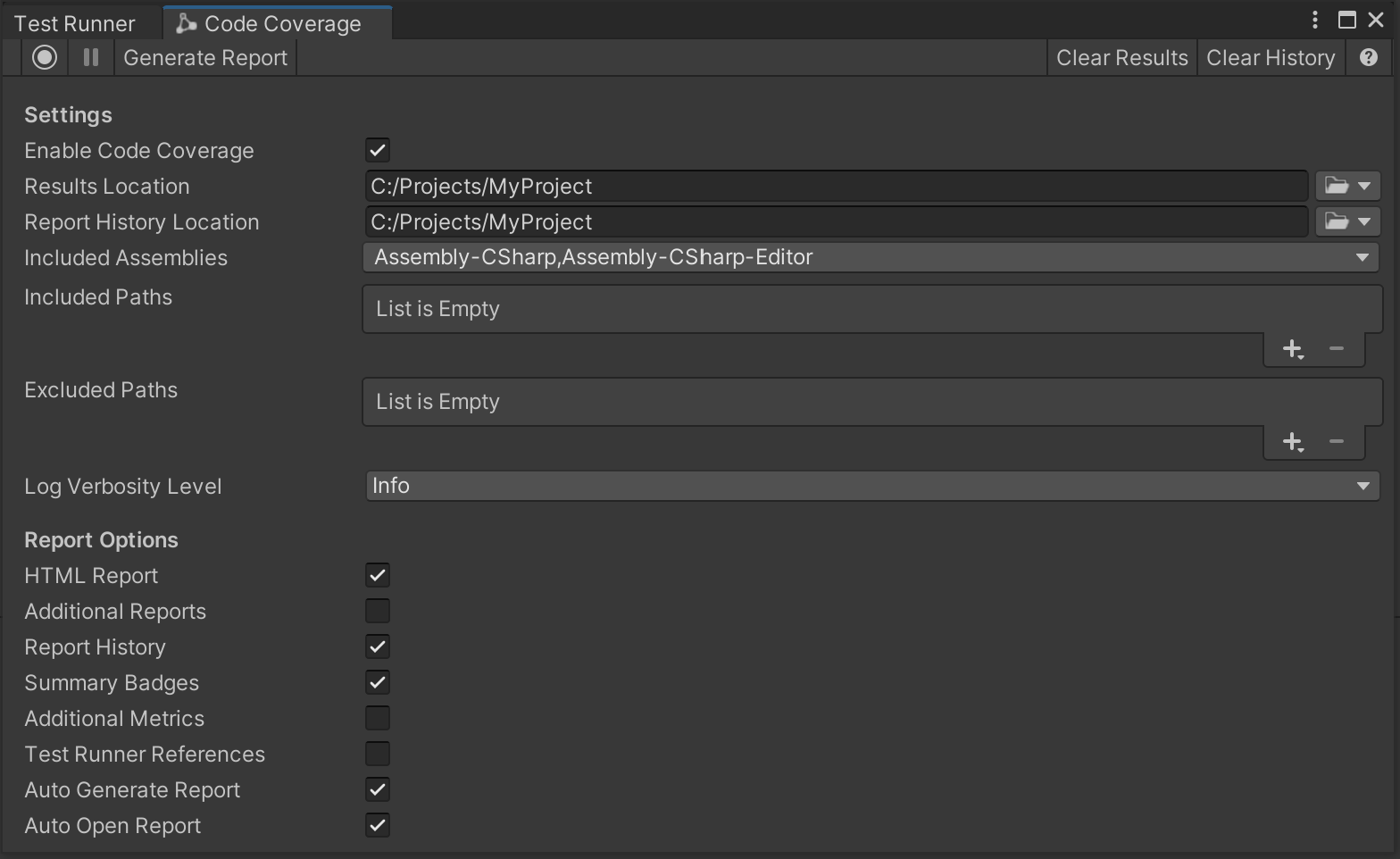The height and width of the screenshot is (859, 1400).
Task: Browse folder for Results Location
Action: (1347, 186)
